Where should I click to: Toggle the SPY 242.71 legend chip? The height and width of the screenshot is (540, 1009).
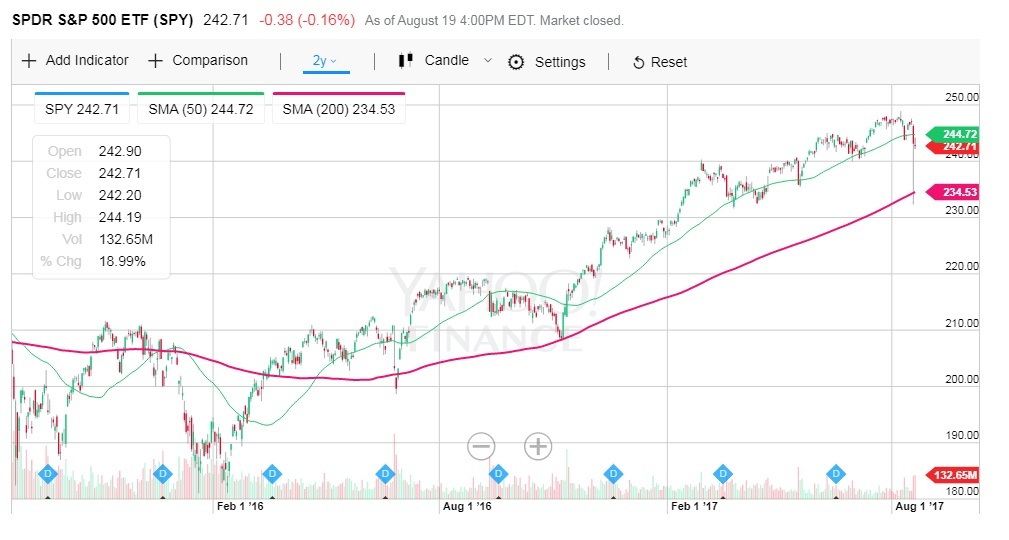tap(82, 109)
